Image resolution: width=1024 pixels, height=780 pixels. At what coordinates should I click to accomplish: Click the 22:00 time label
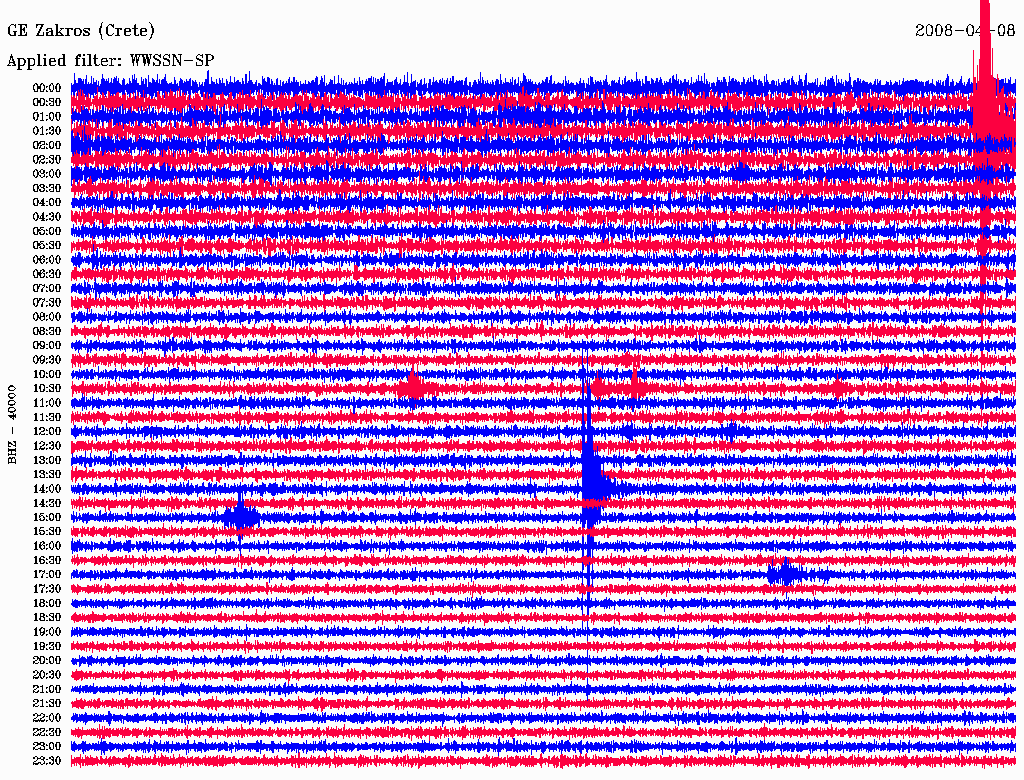click(47, 717)
